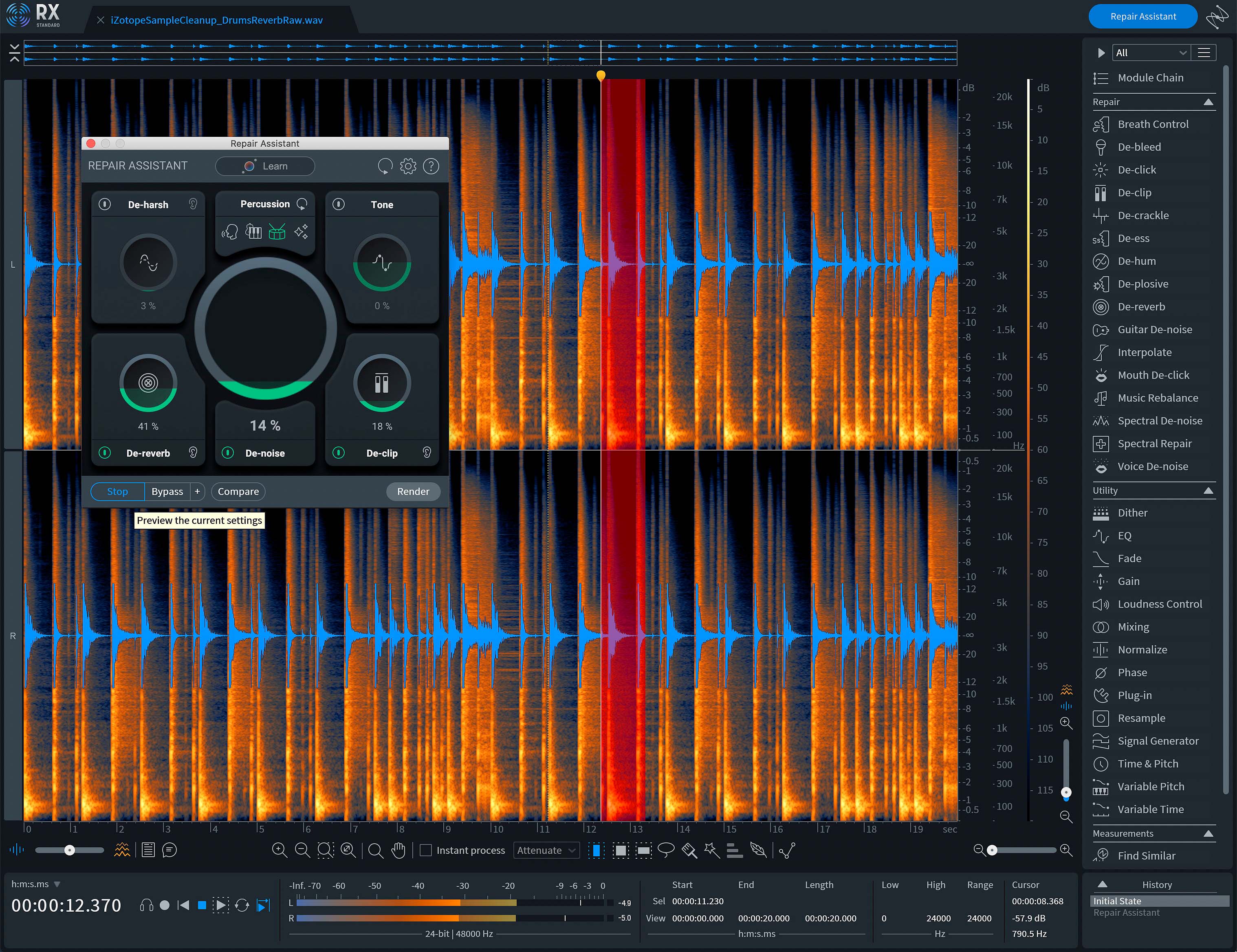The width and height of the screenshot is (1237, 952).
Task: Collapse the History panel
Action: 1103,885
